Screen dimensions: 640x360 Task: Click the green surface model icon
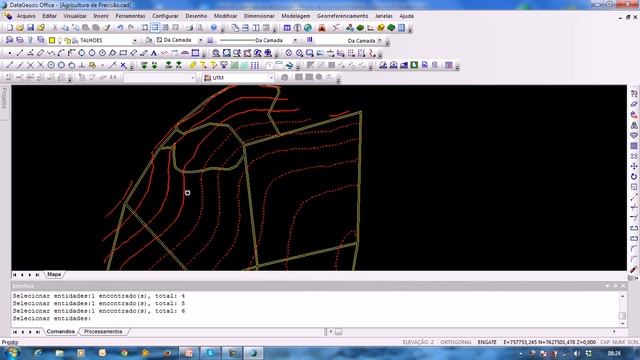[360, 28]
